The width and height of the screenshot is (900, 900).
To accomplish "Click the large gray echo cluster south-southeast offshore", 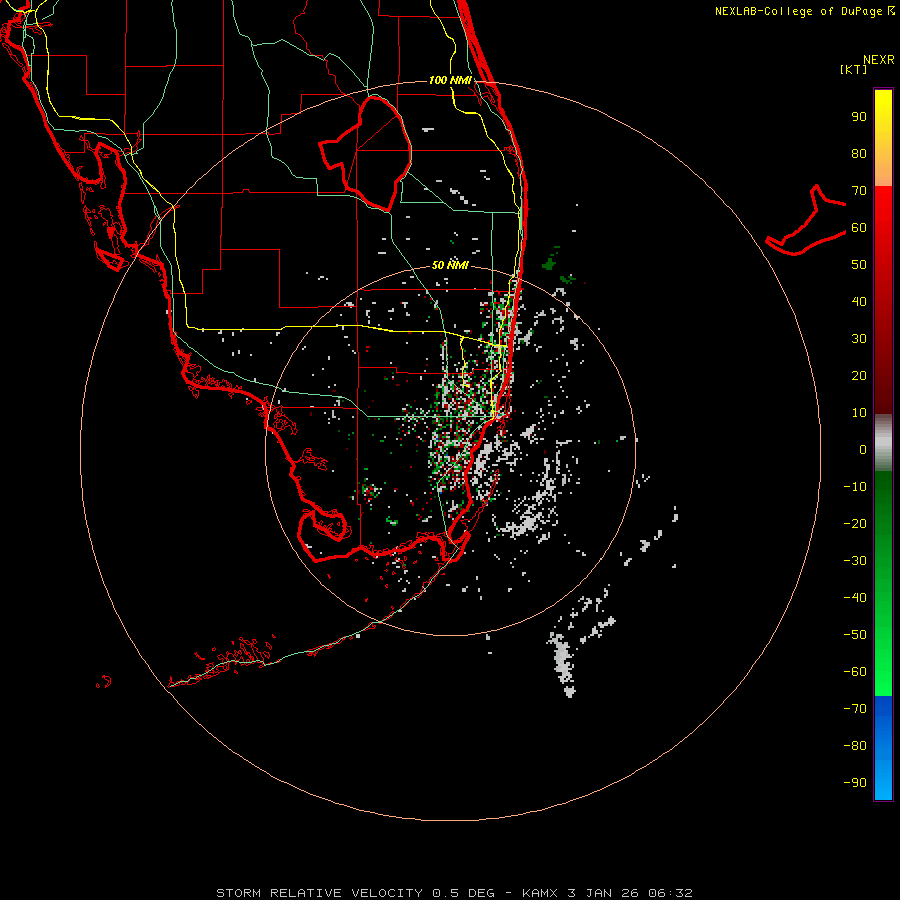I will click(561, 664).
